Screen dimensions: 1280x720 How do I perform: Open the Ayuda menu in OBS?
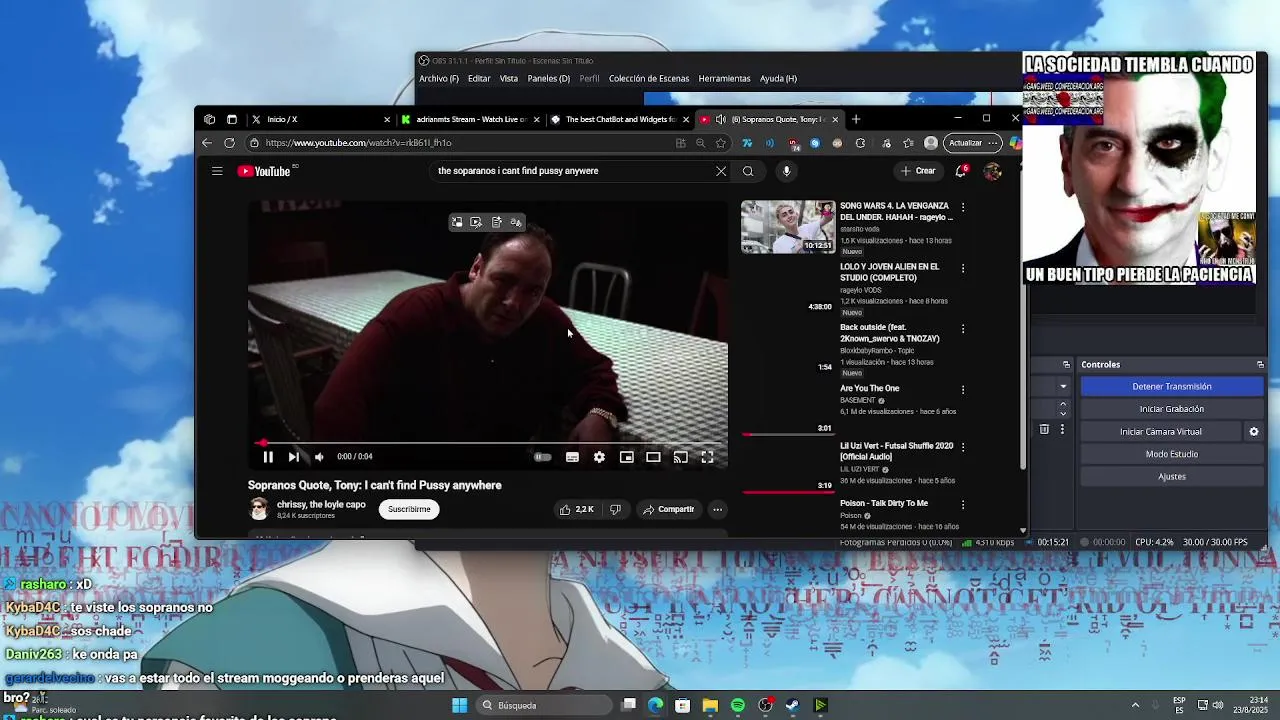pos(778,79)
